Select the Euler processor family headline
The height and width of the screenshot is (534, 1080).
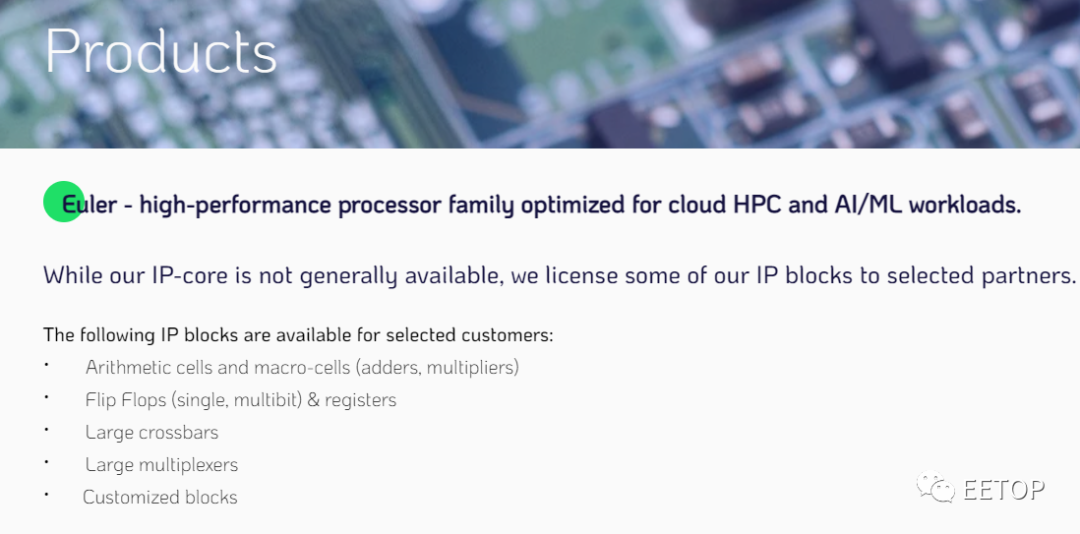click(541, 205)
